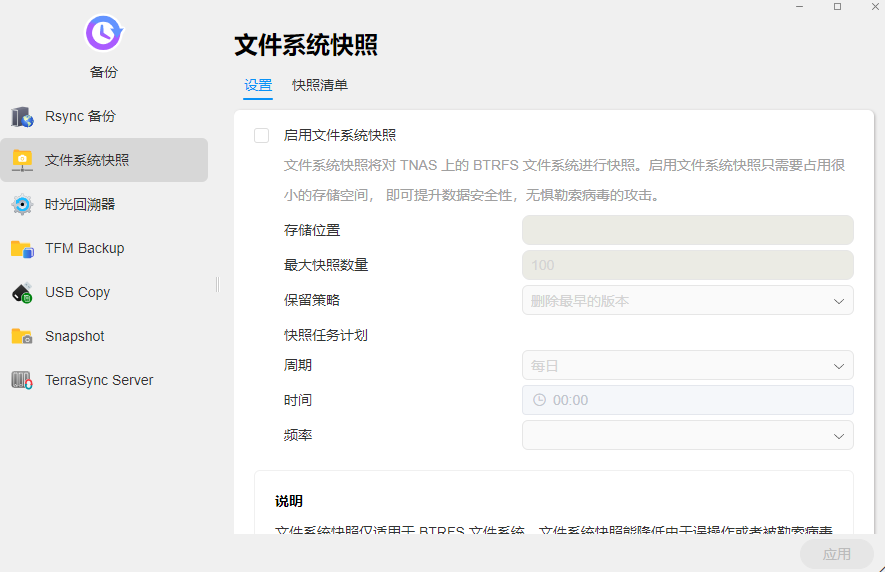
Task: Select TerraSync Server label in sidebar
Action: coord(99,381)
